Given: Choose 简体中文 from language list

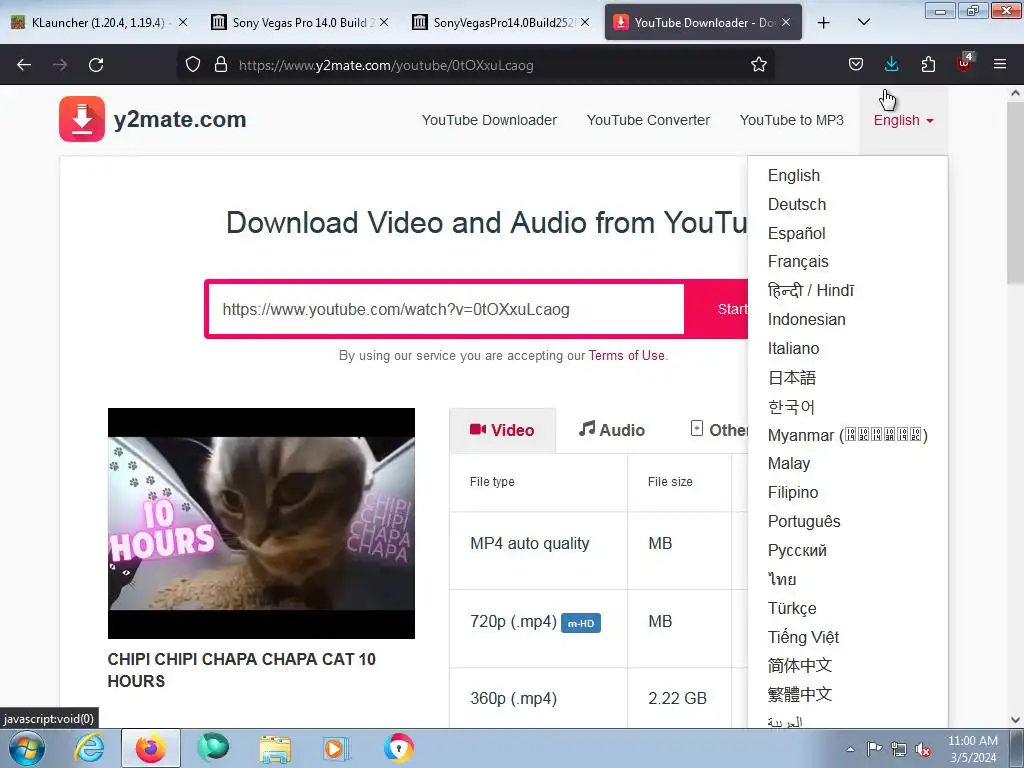Looking at the screenshot, I should point(799,665).
